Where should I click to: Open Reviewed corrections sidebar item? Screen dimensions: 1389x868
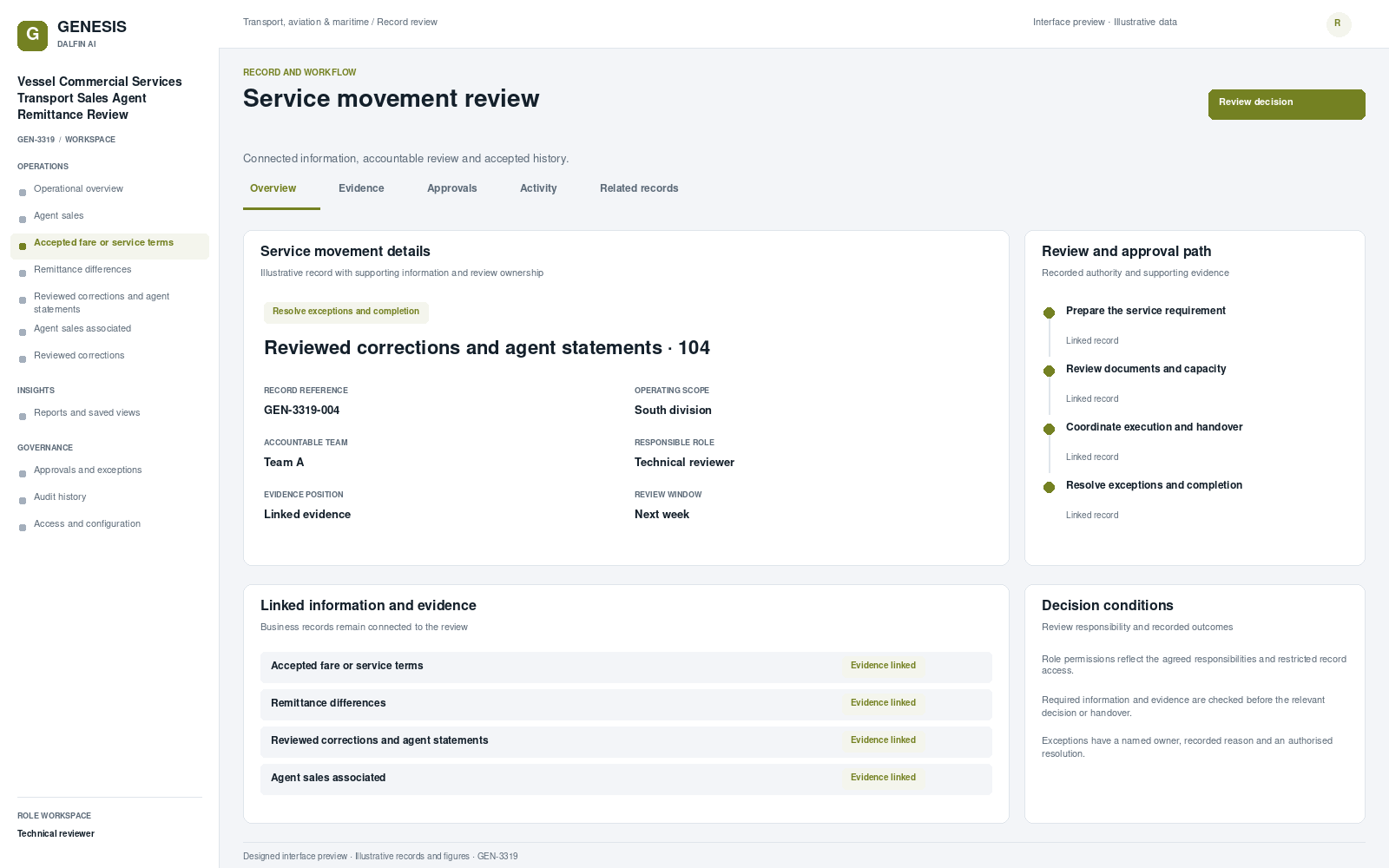click(109, 356)
